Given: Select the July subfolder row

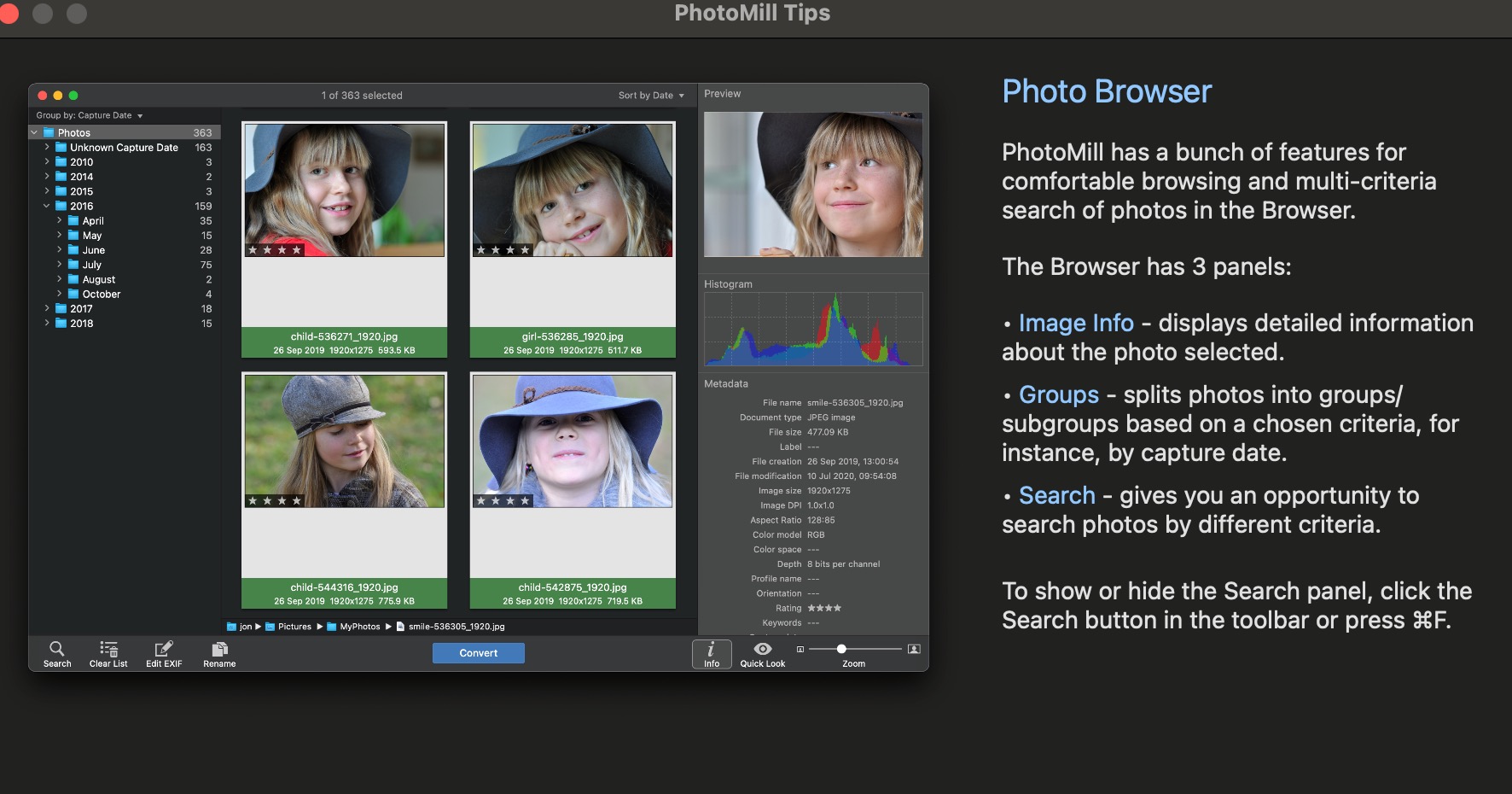Looking at the screenshot, I should pyautogui.click(x=125, y=265).
